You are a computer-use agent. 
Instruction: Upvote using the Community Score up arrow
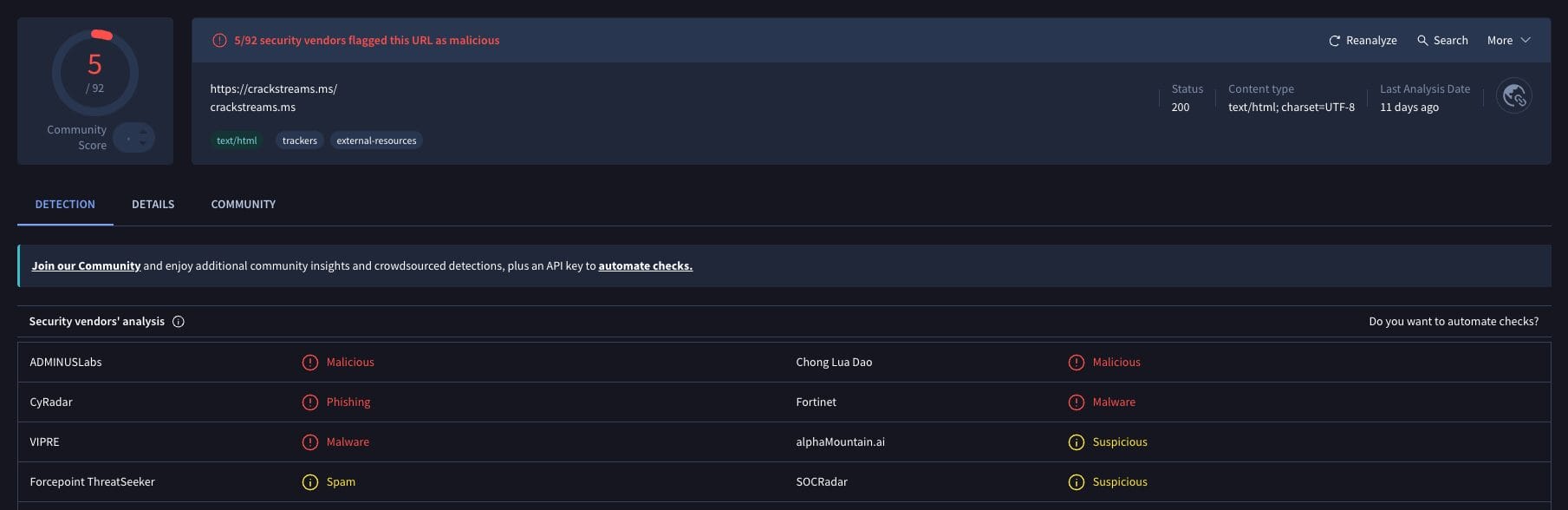tap(143, 132)
